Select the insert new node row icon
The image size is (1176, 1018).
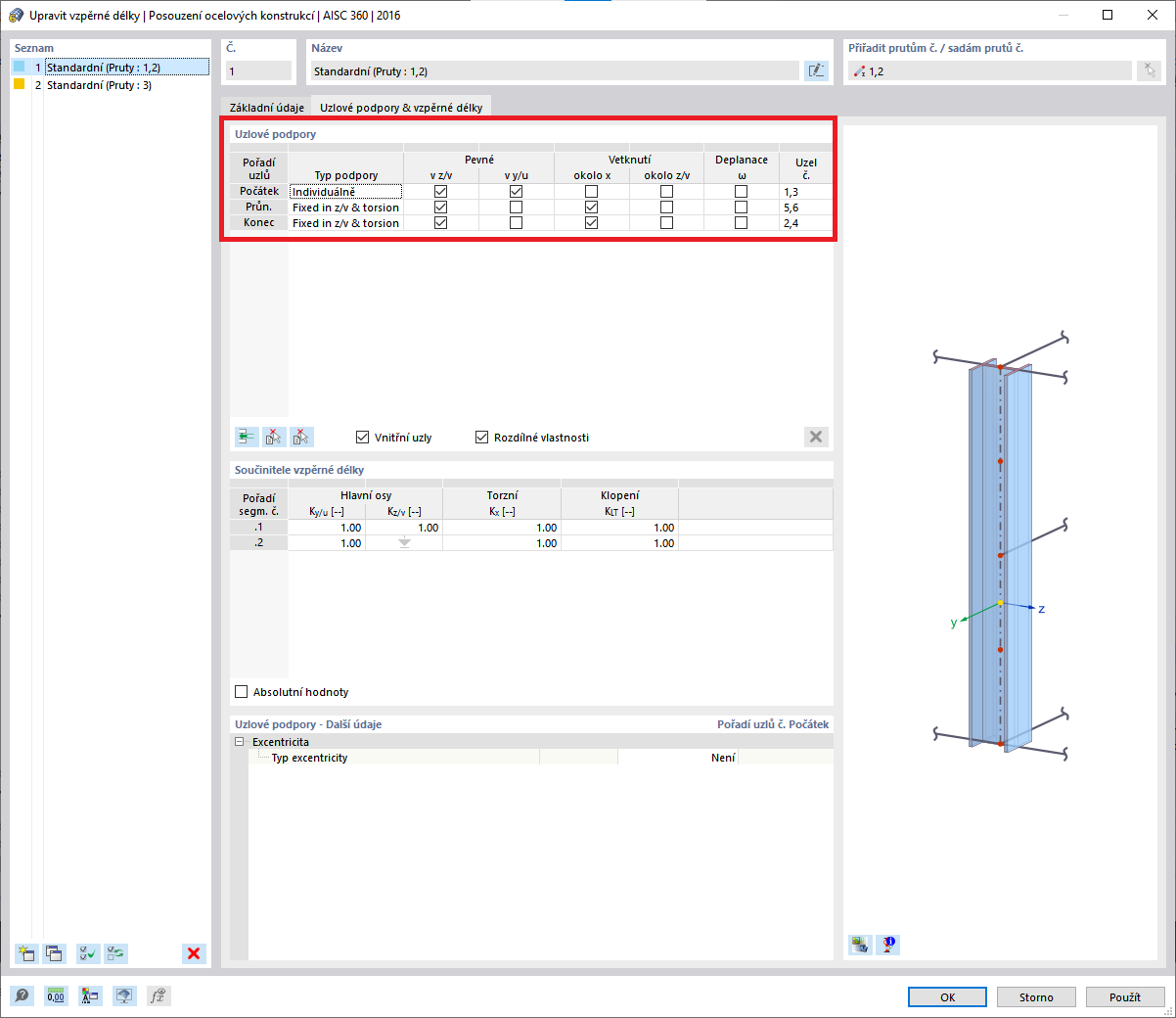[x=245, y=437]
